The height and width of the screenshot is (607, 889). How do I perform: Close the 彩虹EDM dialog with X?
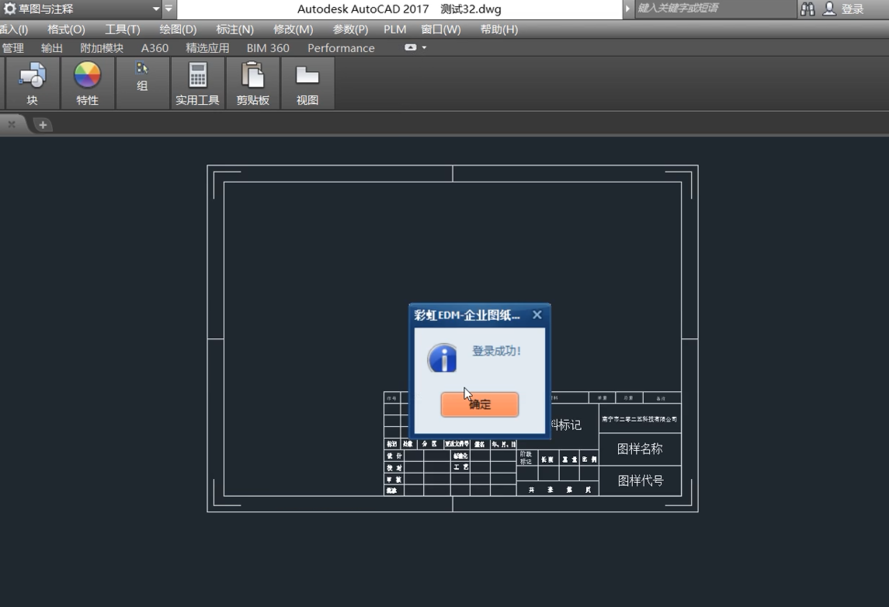coord(537,315)
